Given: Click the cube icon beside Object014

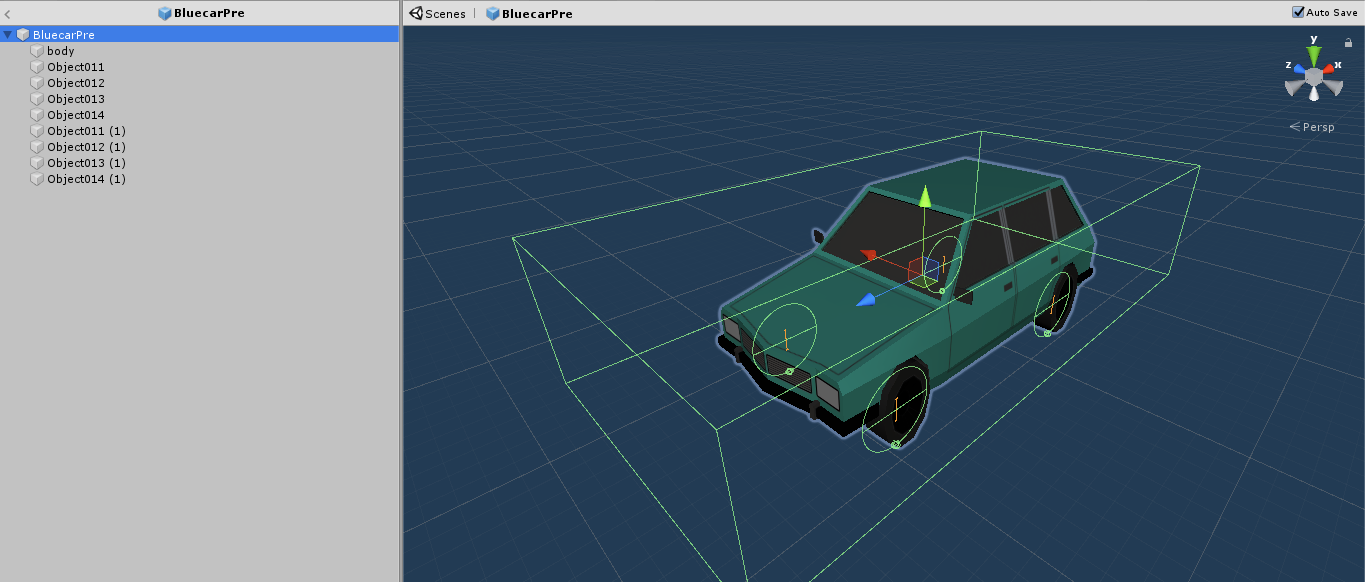Looking at the screenshot, I should pyautogui.click(x=38, y=115).
